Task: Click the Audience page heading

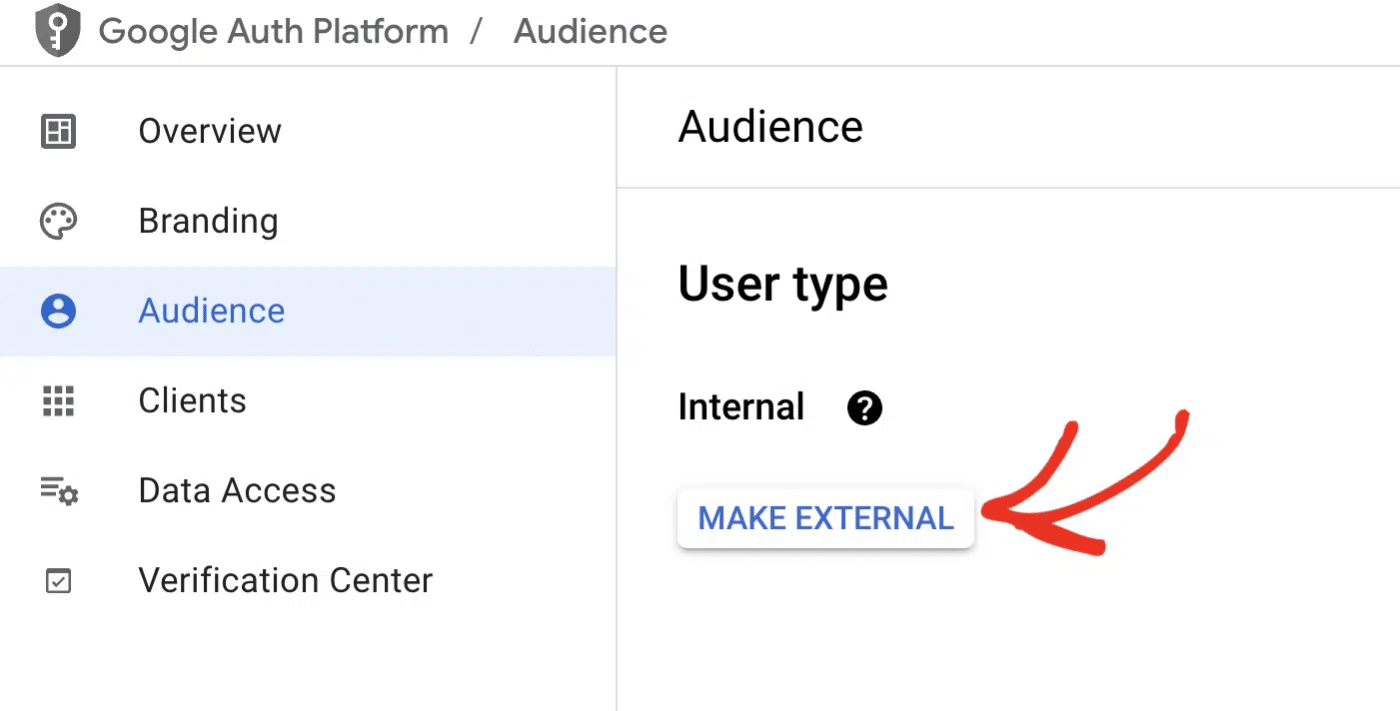Action: tap(770, 127)
